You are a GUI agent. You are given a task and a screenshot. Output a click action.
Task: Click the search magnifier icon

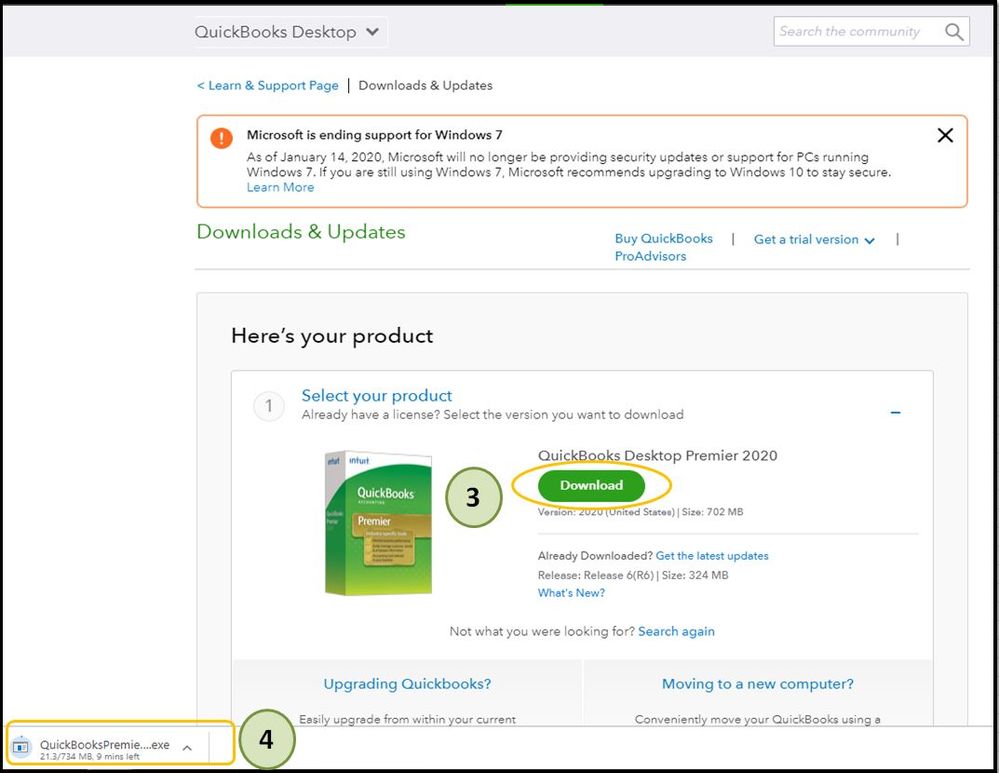[954, 32]
